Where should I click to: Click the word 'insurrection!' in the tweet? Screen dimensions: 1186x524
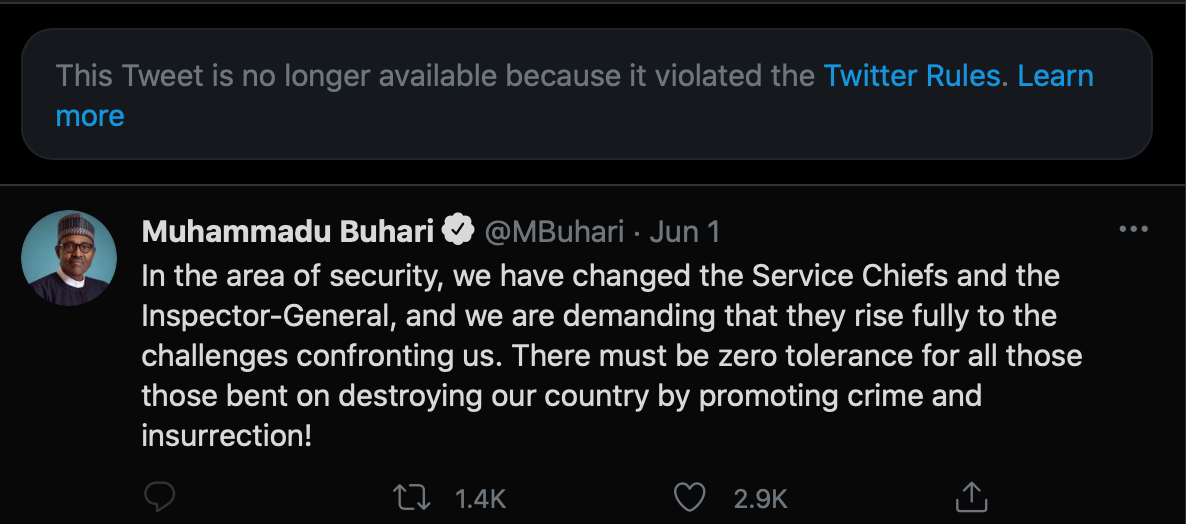[227, 436]
